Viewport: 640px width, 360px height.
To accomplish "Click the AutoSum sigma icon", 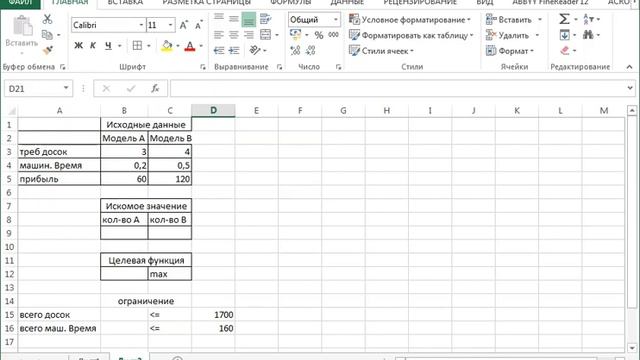I will pyautogui.click(x=564, y=19).
